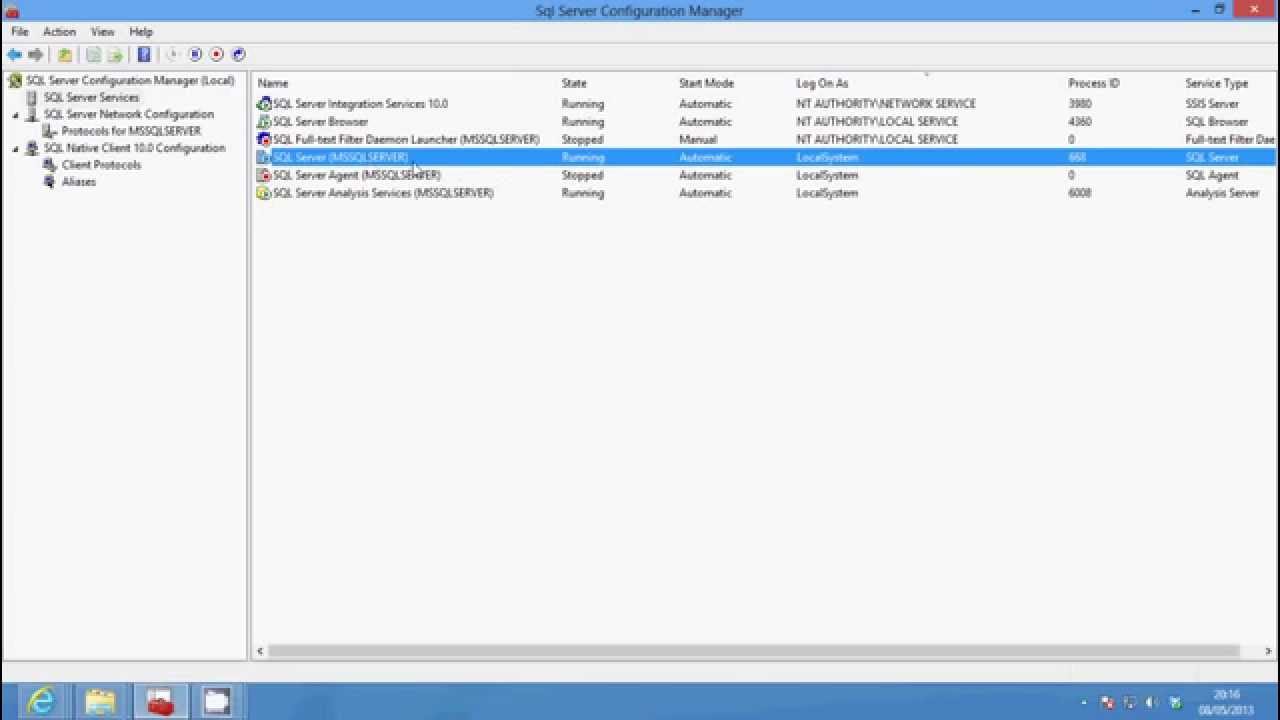This screenshot has height=720, width=1280.
Task: Click the Restart Service toolbar icon
Action: pos(239,55)
